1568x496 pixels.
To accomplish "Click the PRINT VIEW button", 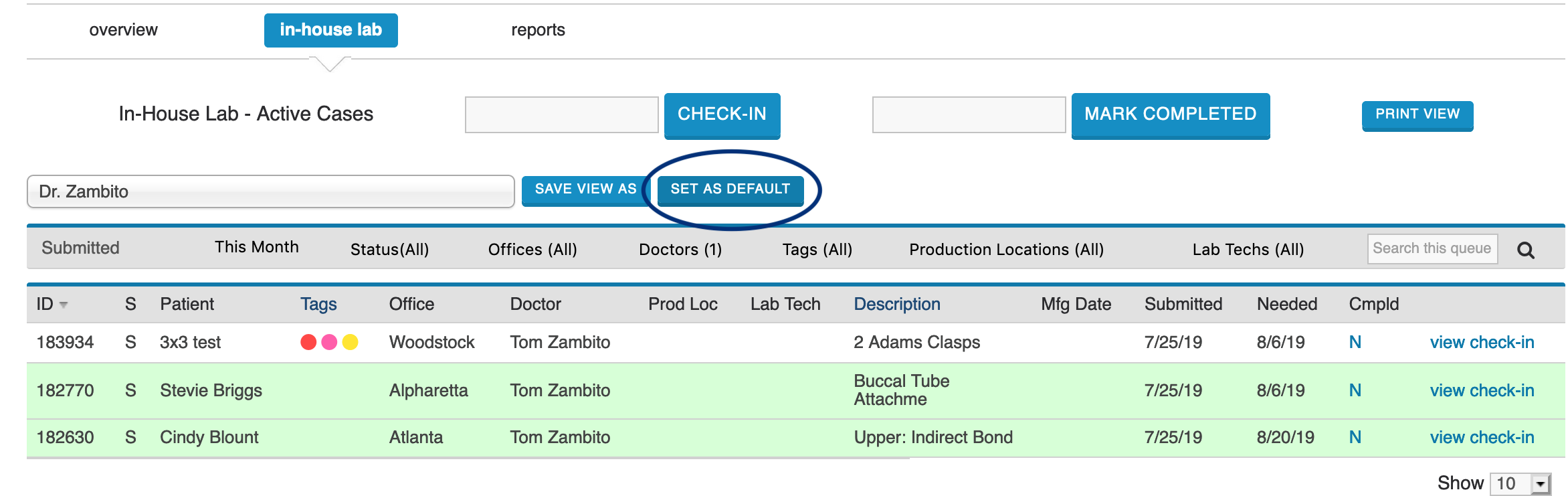I will click(x=1417, y=114).
